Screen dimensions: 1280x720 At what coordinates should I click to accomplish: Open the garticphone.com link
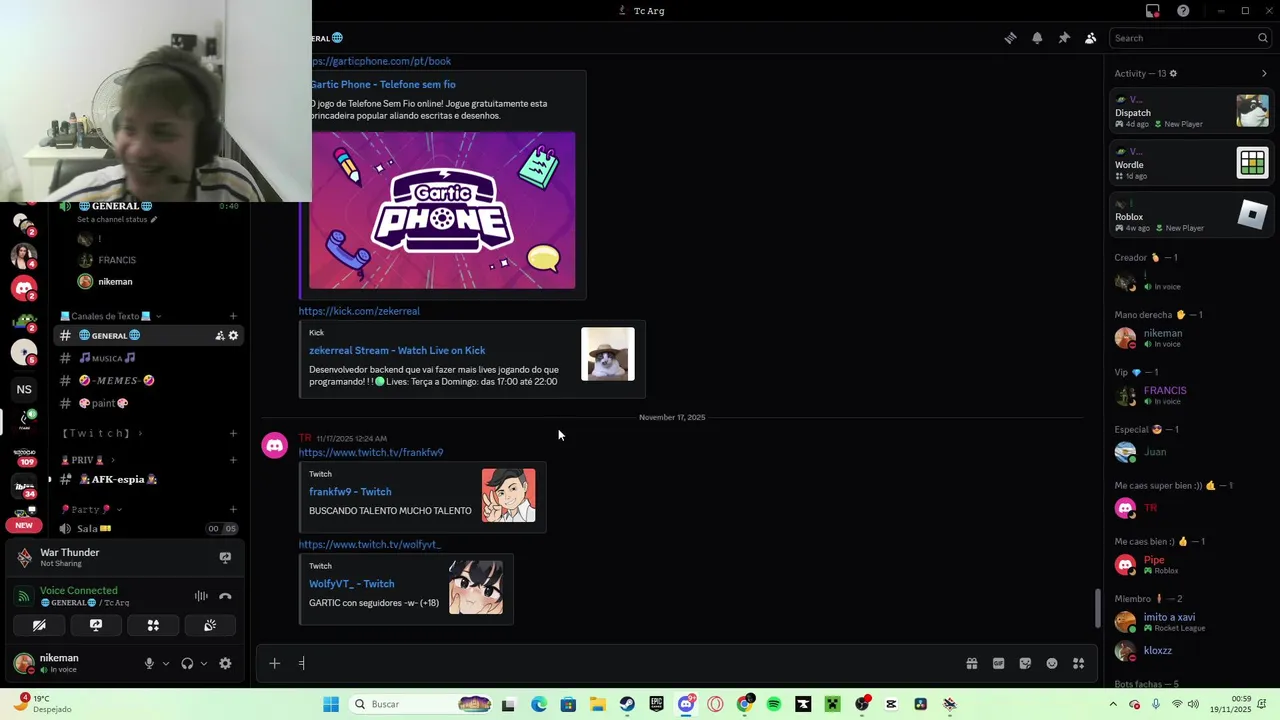379,61
